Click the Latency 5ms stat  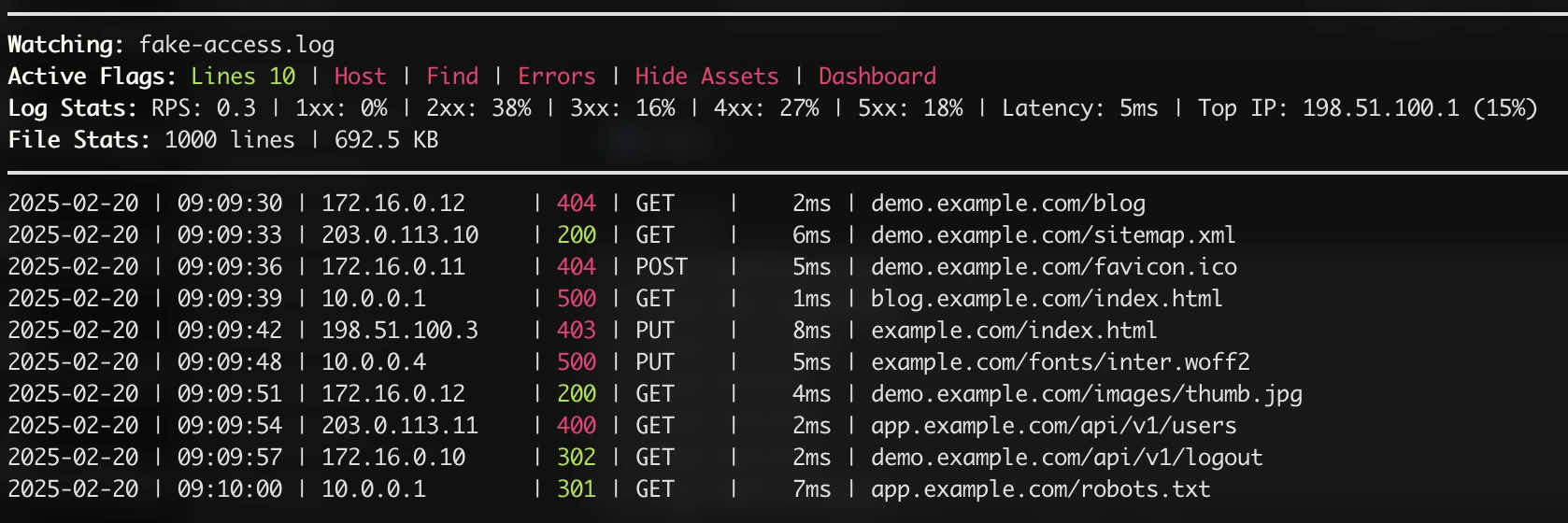[1079, 108]
